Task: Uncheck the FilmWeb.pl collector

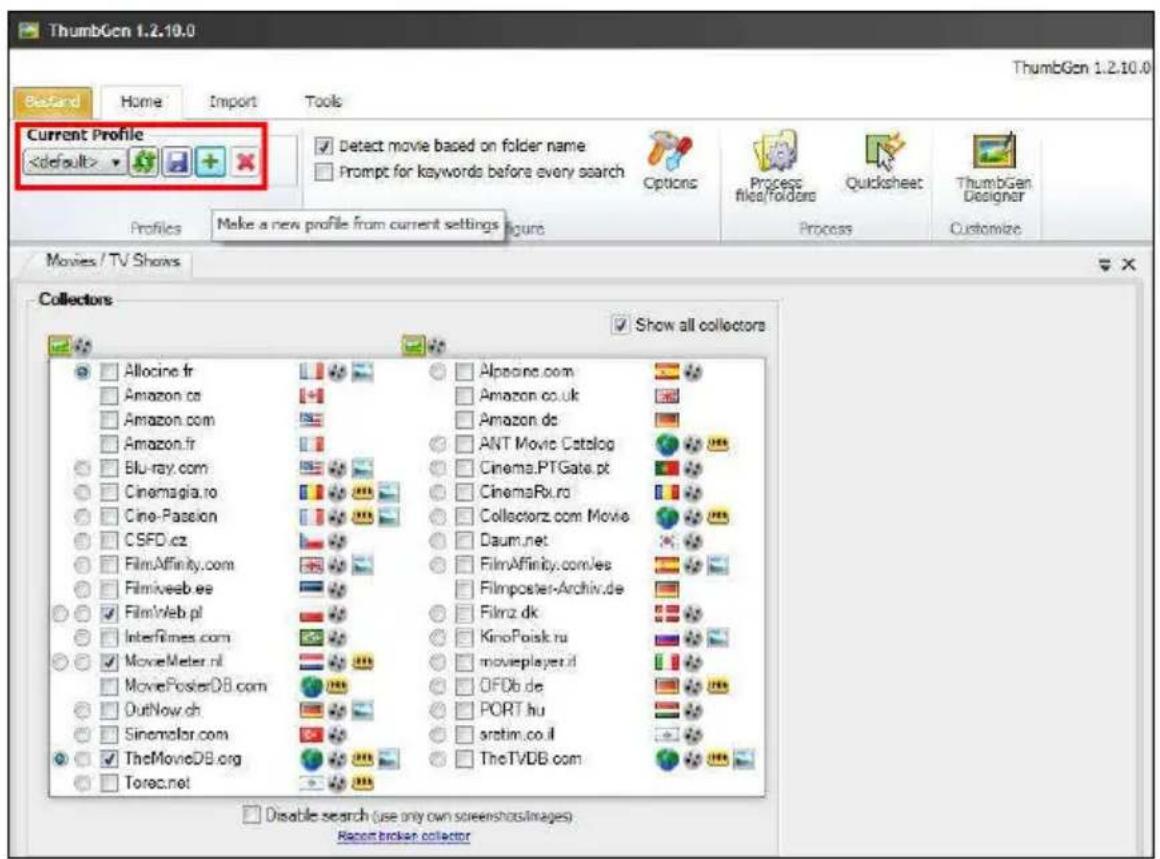Action: [x=109, y=613]
